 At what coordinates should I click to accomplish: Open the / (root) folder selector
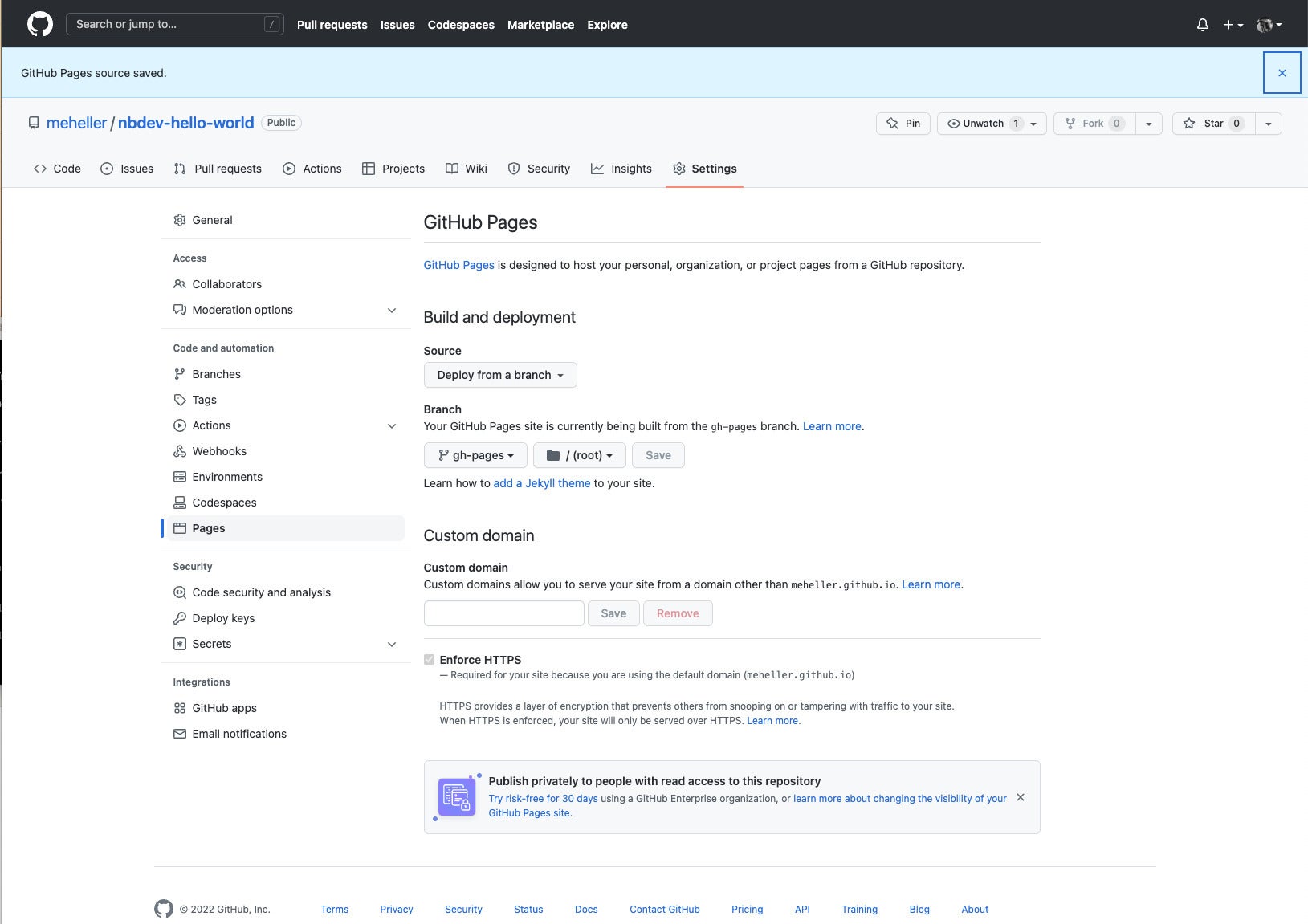pyautogui.click(x=580, y=455)
